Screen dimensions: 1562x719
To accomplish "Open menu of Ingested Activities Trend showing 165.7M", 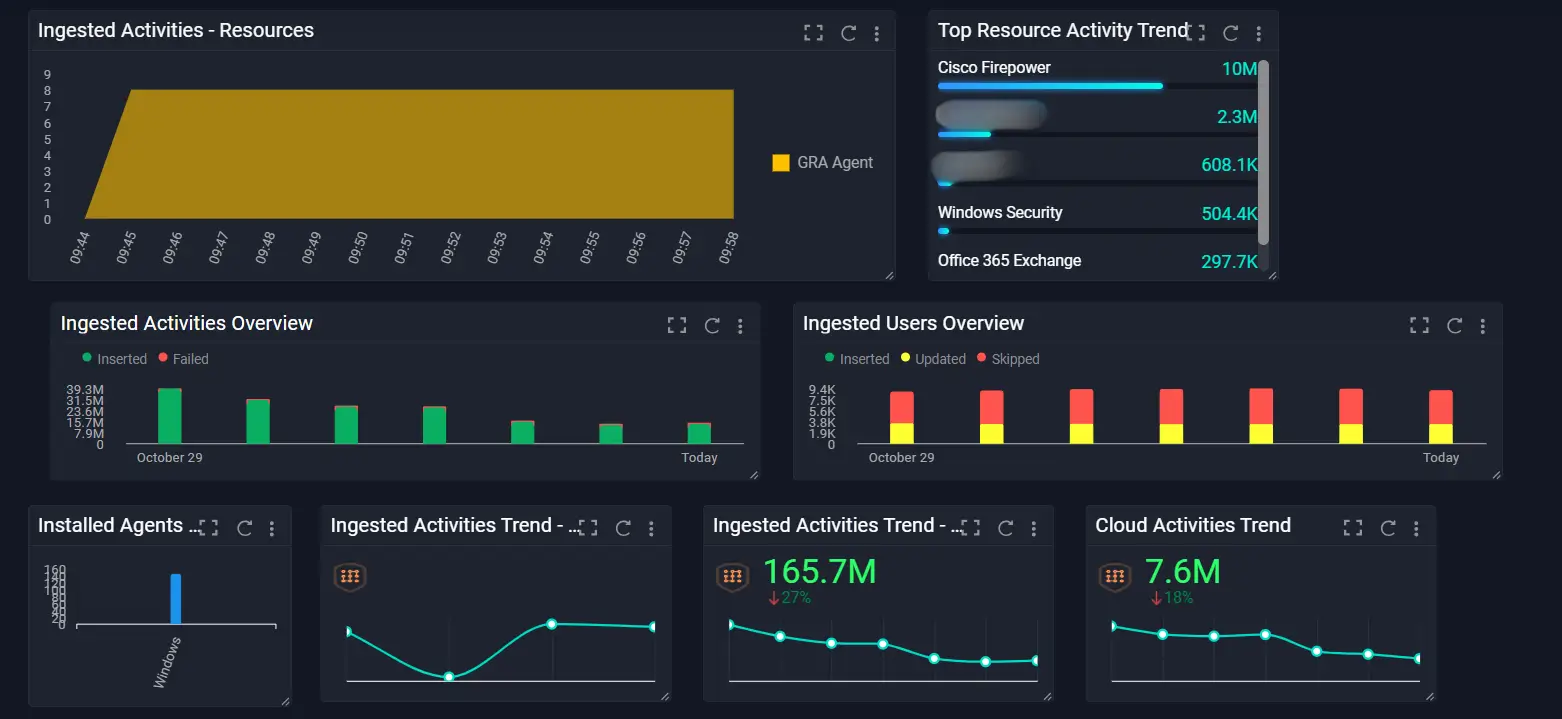I will tap(1034, 528).
